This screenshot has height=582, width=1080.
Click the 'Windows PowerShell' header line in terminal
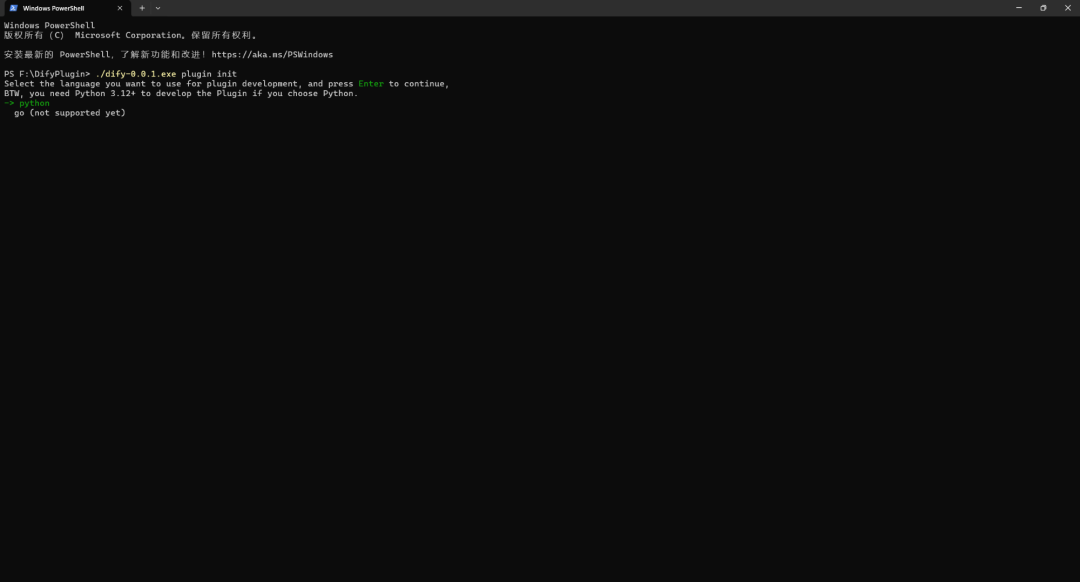[50, 25]
